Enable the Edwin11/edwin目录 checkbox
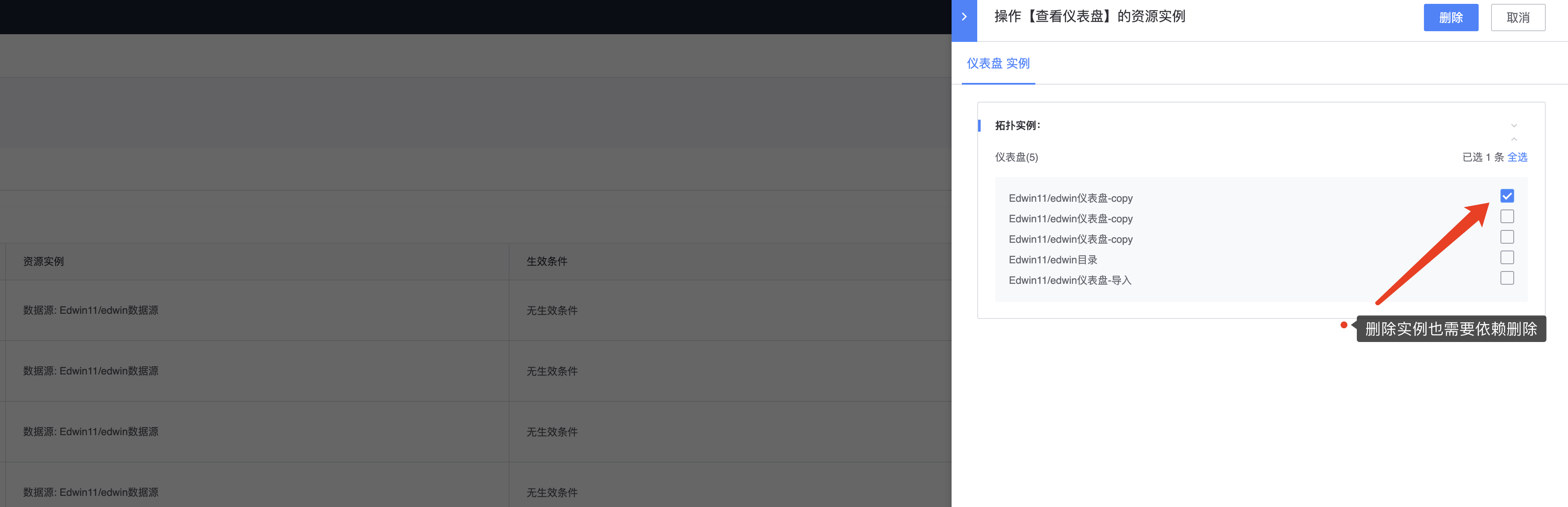Image resolution: width=1568 pixels, height=507 pixels. pos(1507,257)
